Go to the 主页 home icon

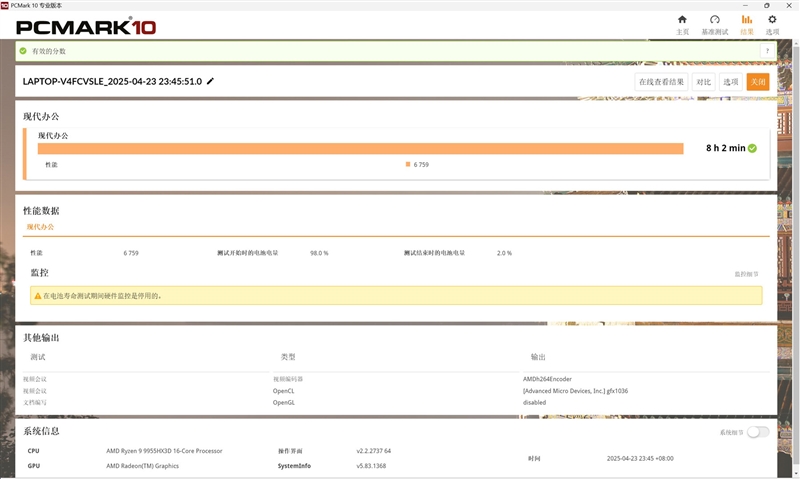(x=682, y=20)
